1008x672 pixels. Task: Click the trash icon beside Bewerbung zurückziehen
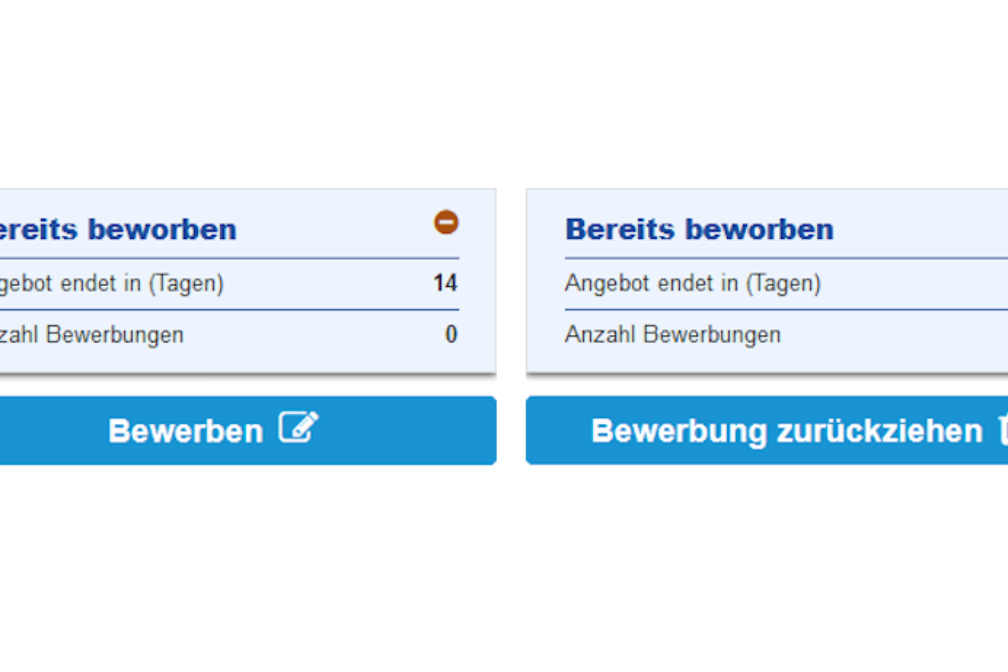[1003, 430]
